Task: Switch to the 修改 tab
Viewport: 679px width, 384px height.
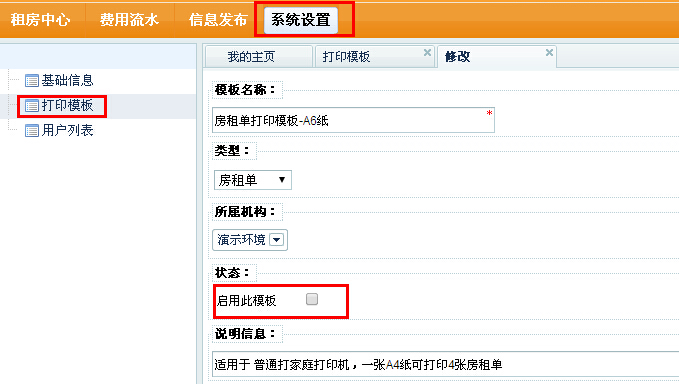Action: pos(497,57)
